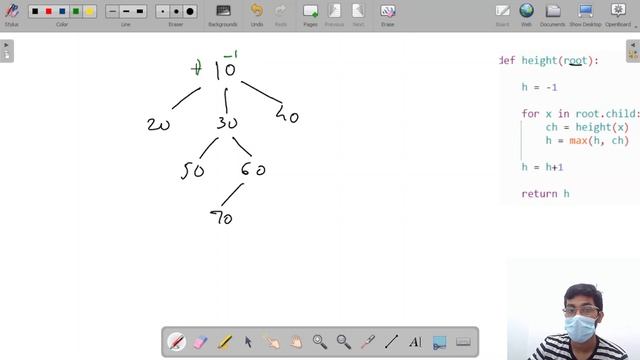This screenshot has width=640, height=360.
Task: Click the 'h = -1' code line
Action: pyautogui.click(x=539, y=87)
